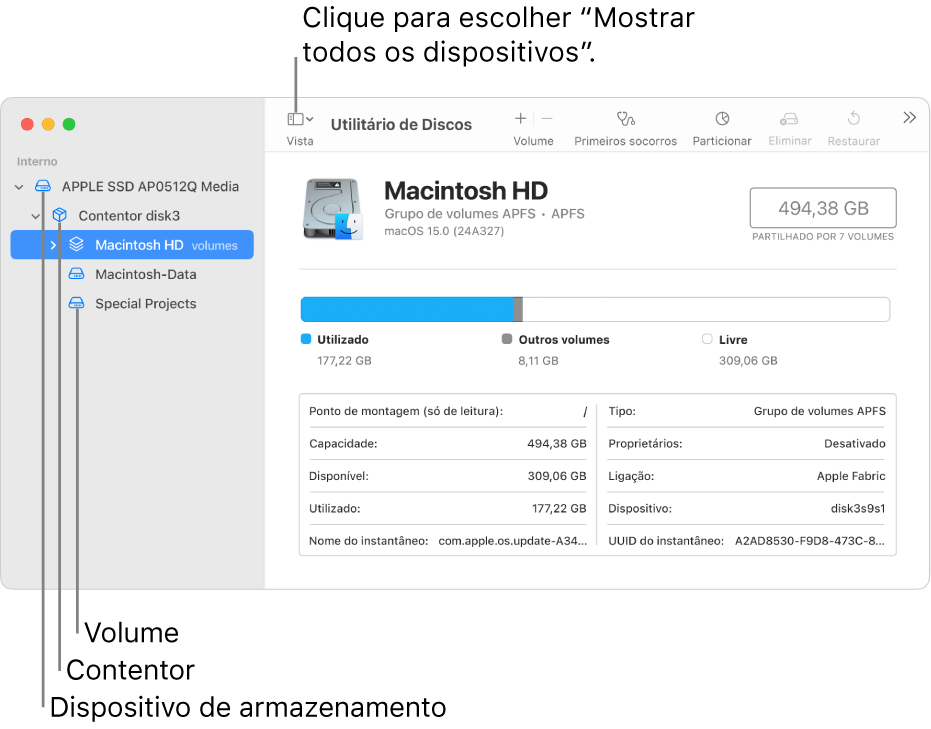Click the add volume plus icon
931x729 pixels.
coord(520,119)
